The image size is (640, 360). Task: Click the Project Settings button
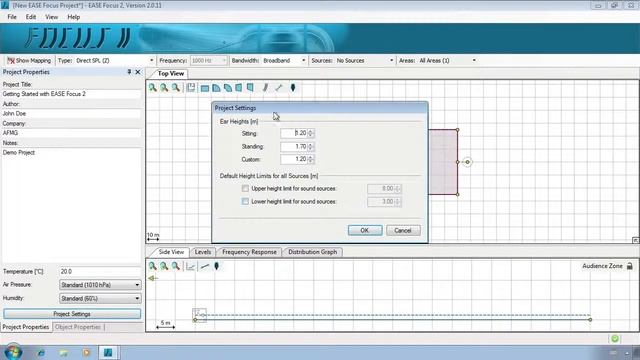(x=72, y=314)
